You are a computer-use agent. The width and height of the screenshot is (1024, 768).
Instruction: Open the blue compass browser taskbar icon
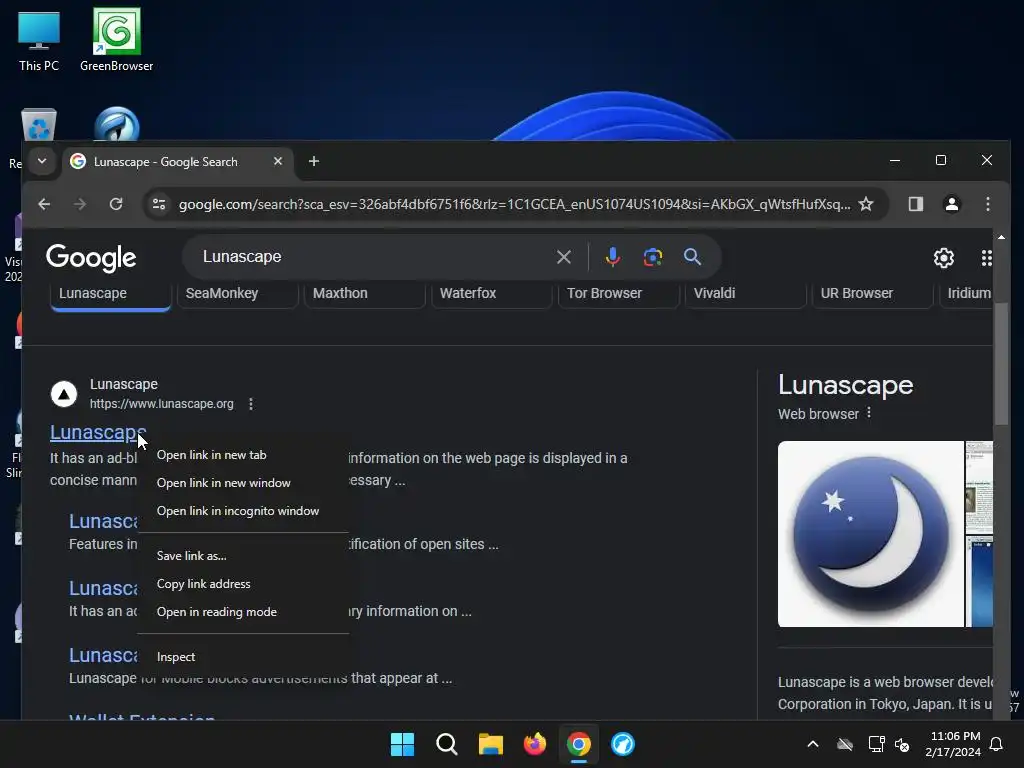tap(623, 744)
